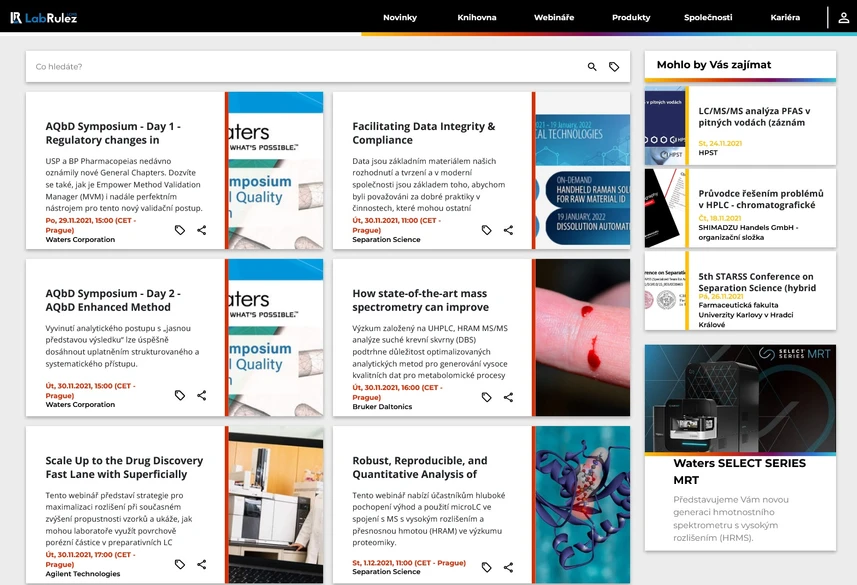This screenshot has height=585, width=857.
Task: Click 'HPST' in PFAS sidebar item
Action: (x=708, y=153)
